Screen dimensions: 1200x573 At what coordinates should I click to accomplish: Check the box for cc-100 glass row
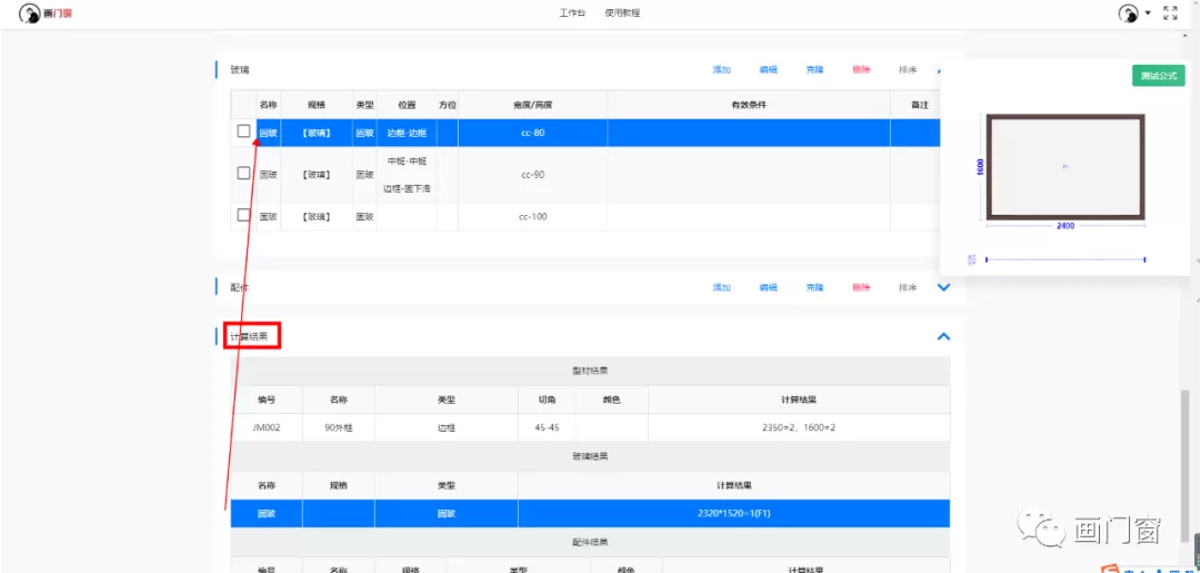click(244, 215)
